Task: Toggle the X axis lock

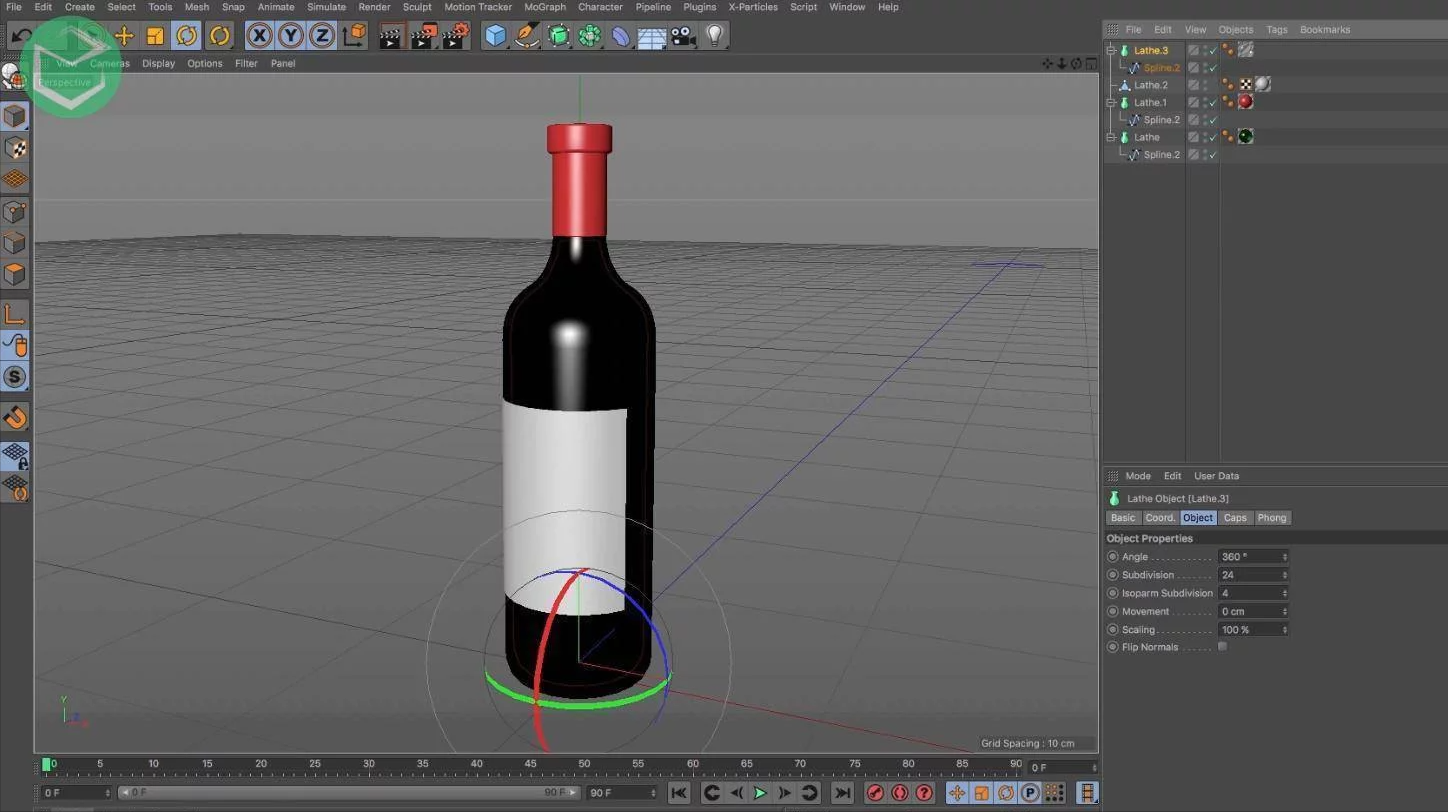Action: (259, 36)
